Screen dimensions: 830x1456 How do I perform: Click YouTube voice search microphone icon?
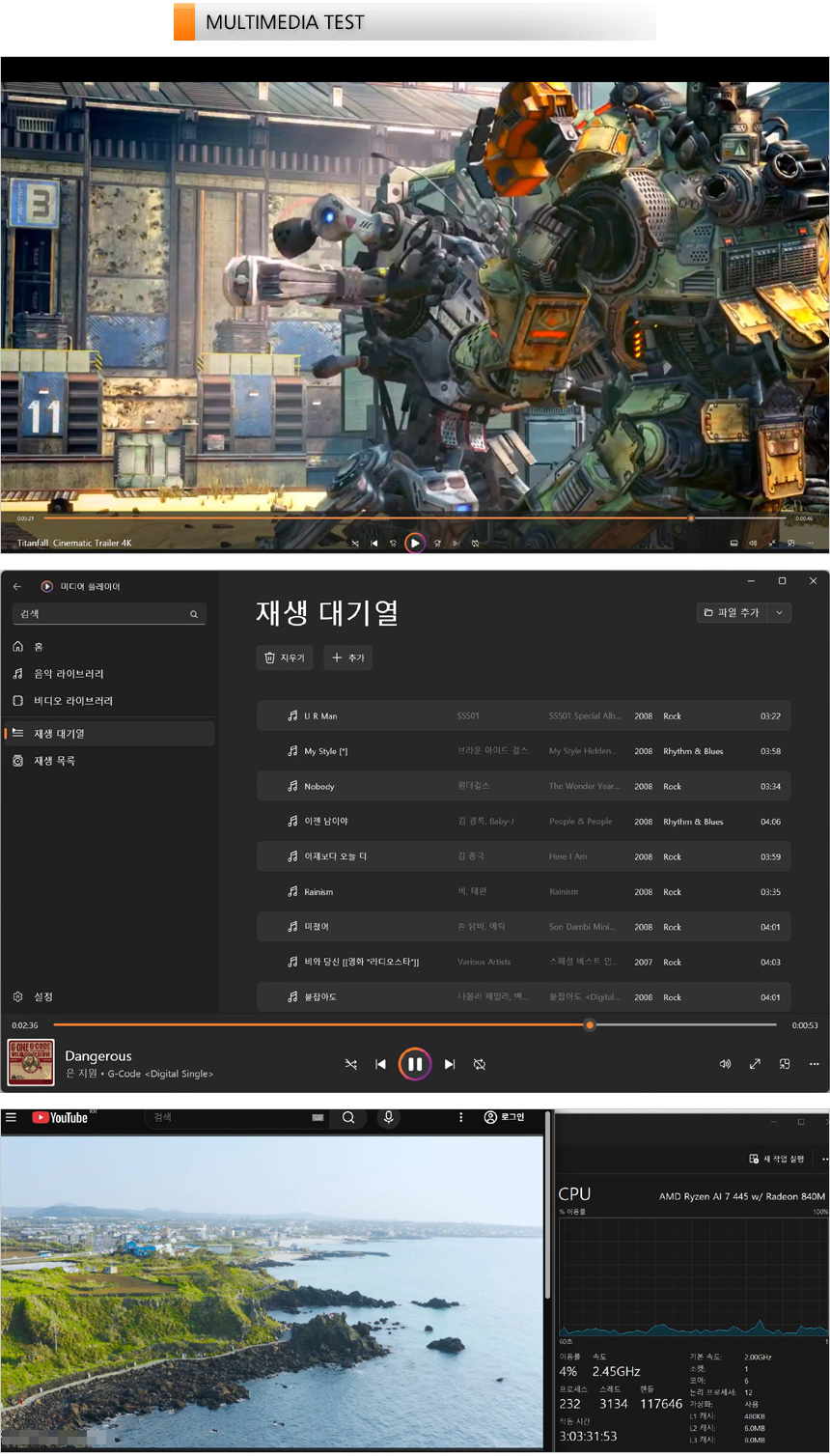pyautogui.click(x=388, y=1117)
